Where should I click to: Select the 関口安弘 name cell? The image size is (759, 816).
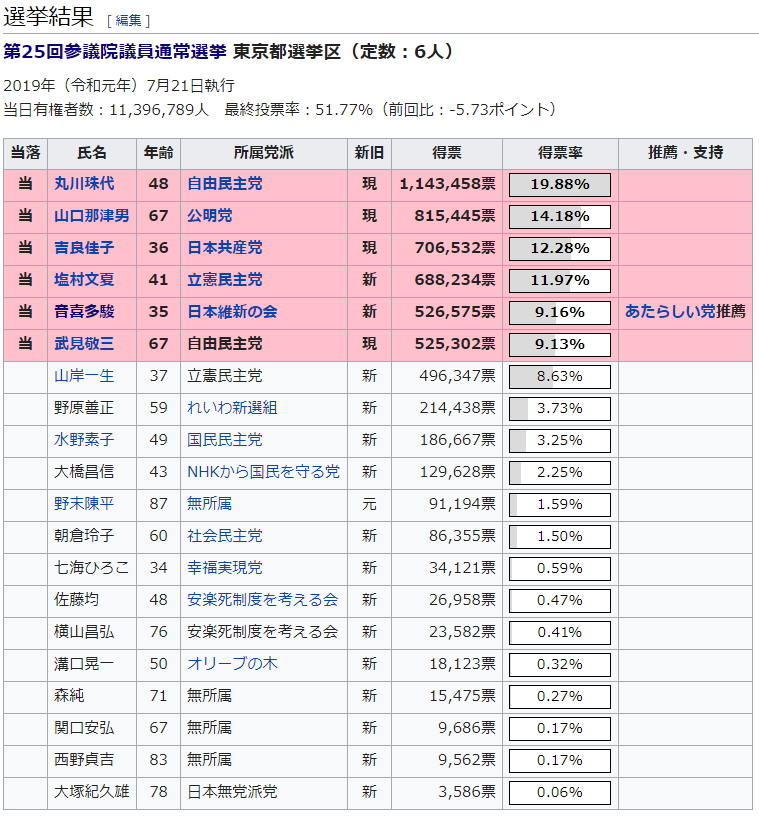[x=92, y=728]
